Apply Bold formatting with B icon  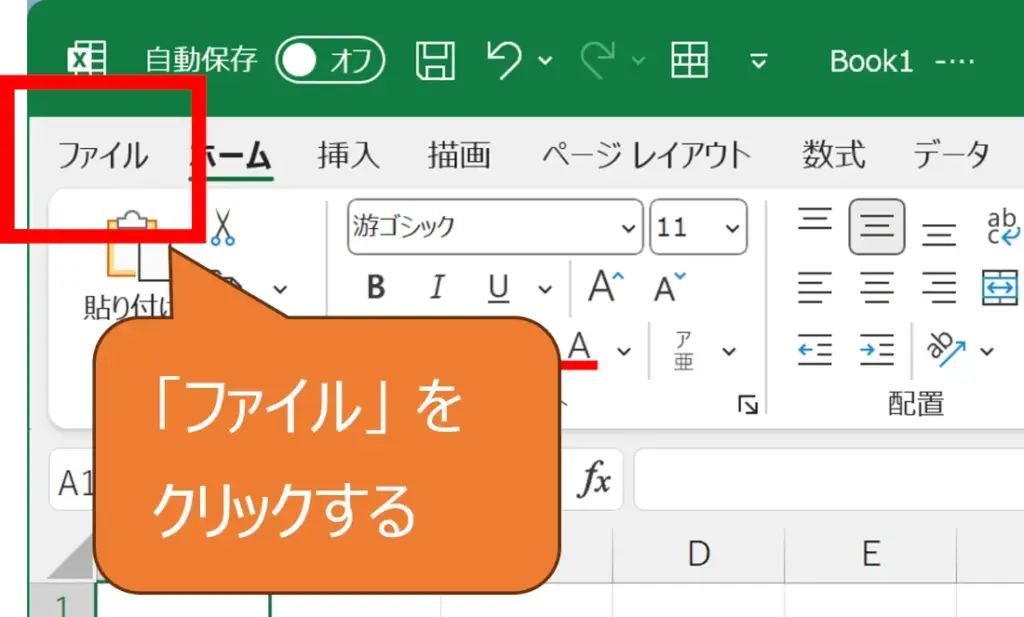(376, 288)
